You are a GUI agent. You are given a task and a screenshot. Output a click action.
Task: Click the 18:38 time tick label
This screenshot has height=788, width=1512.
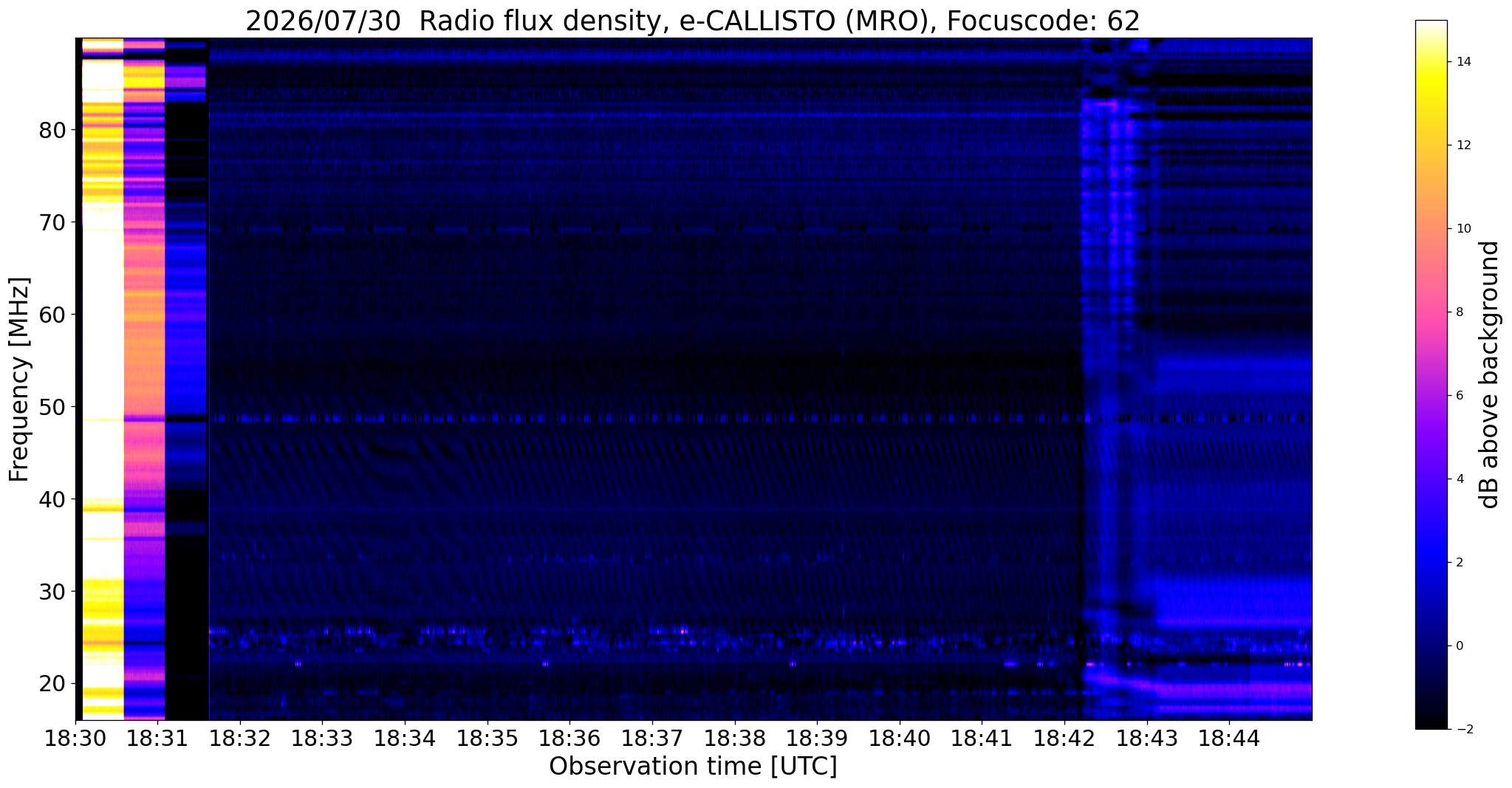735,739
